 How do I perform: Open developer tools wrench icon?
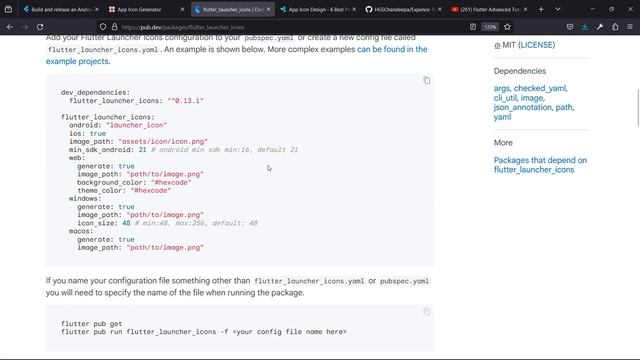click(x=600, y=27)
